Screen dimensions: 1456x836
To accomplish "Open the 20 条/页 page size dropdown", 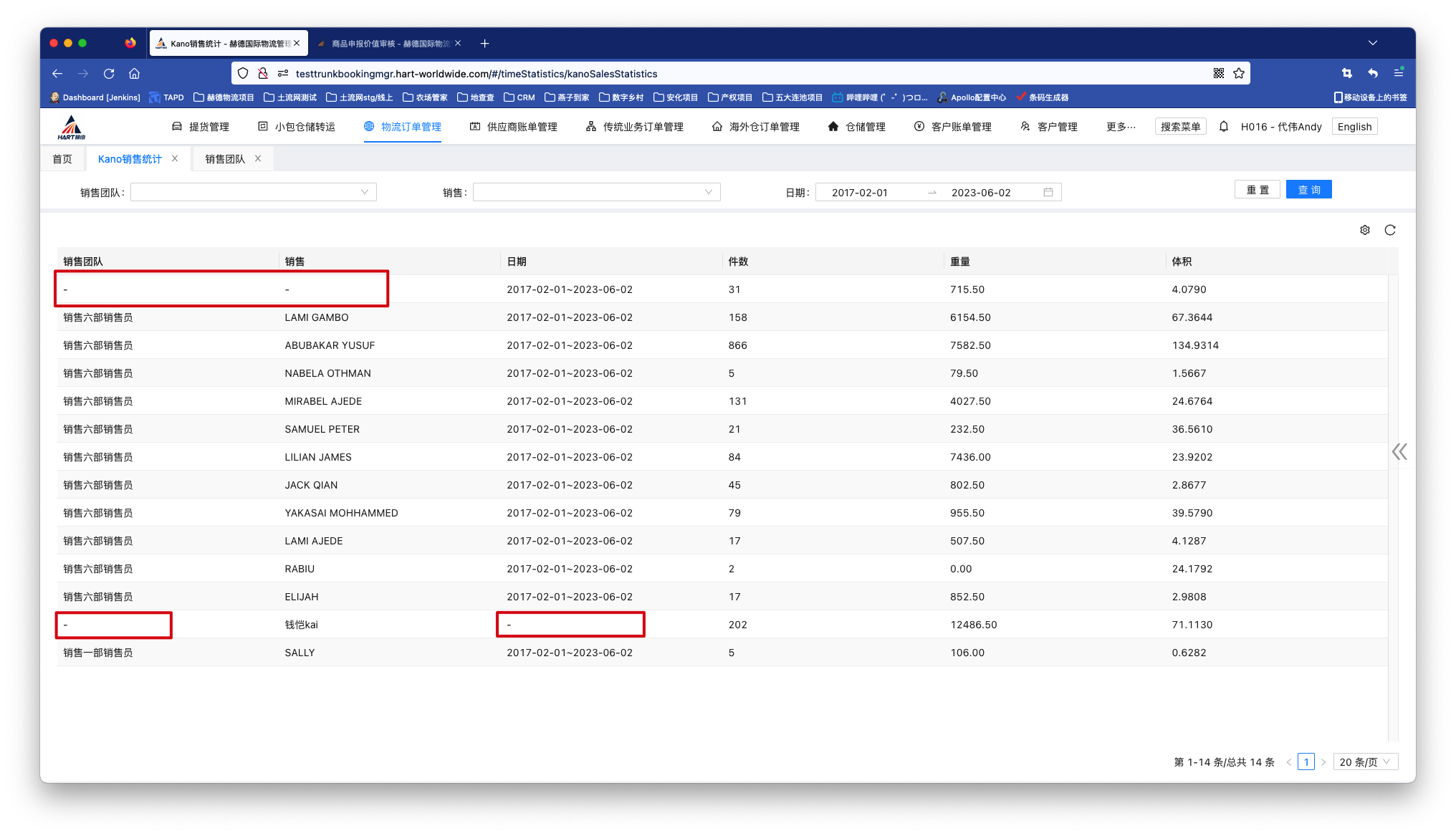I will 1364,761.
